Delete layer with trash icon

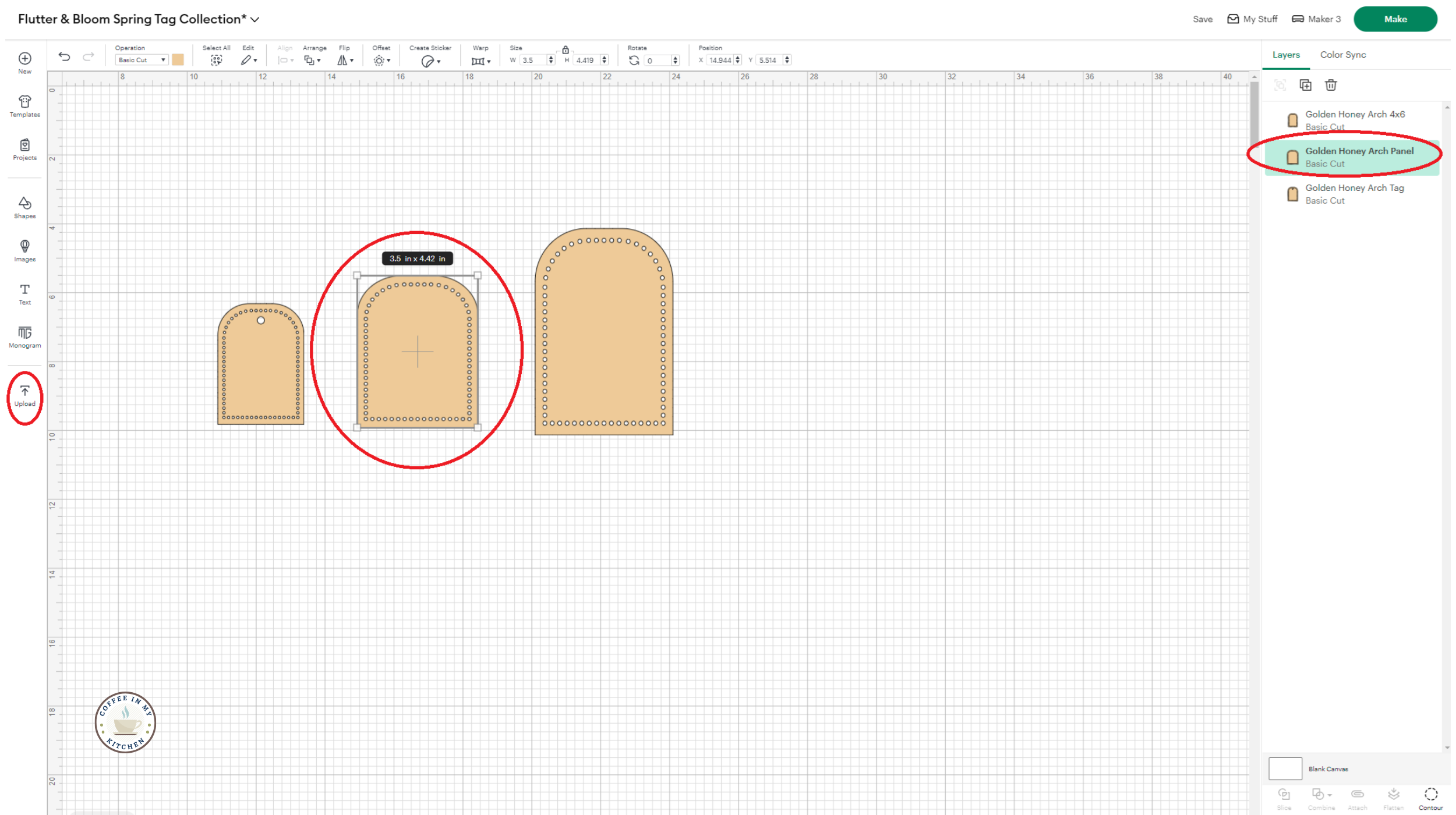click(x=1331, y=85)
